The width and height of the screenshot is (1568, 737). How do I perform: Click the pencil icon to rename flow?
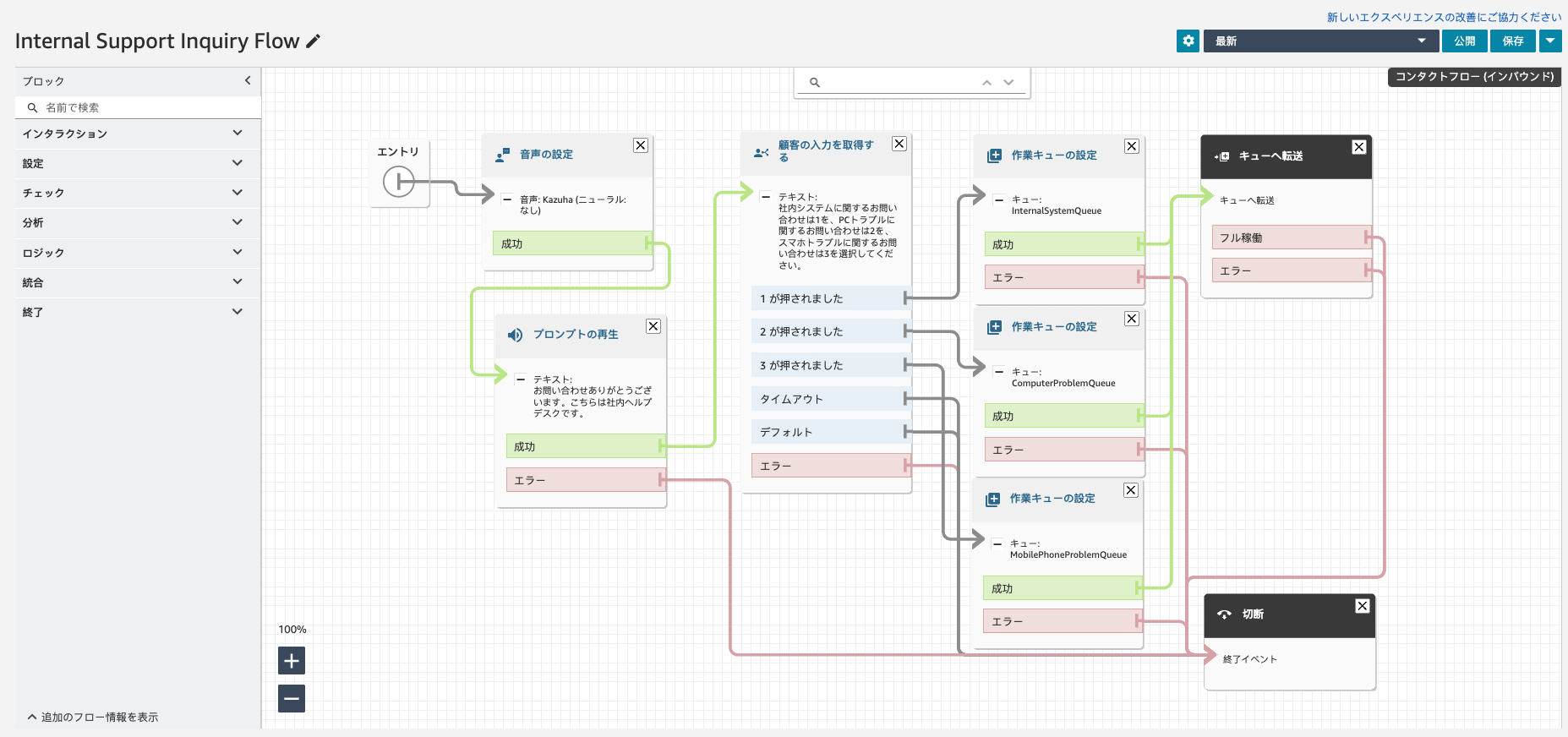[x=314, y=41]
